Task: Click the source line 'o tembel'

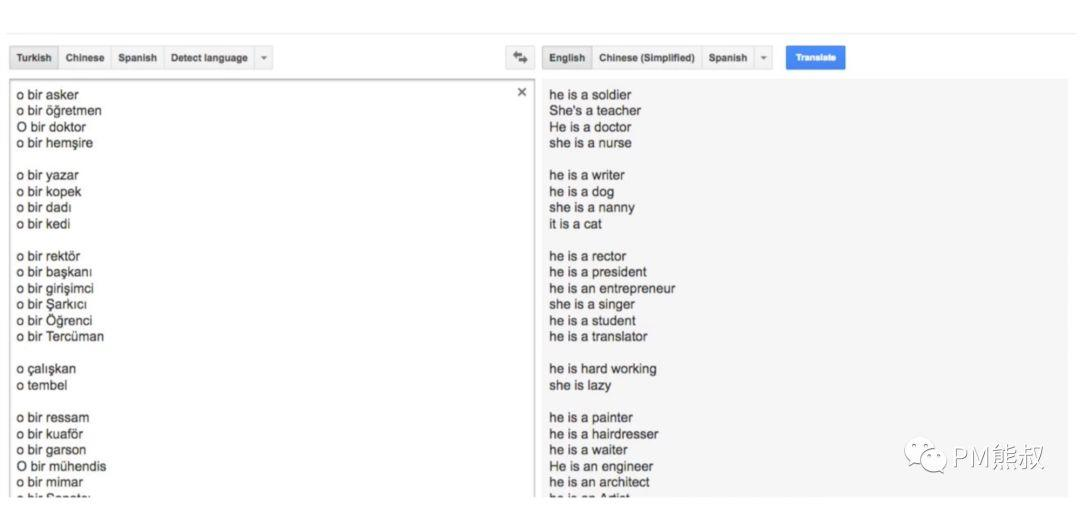Action: tap(42, 385)
